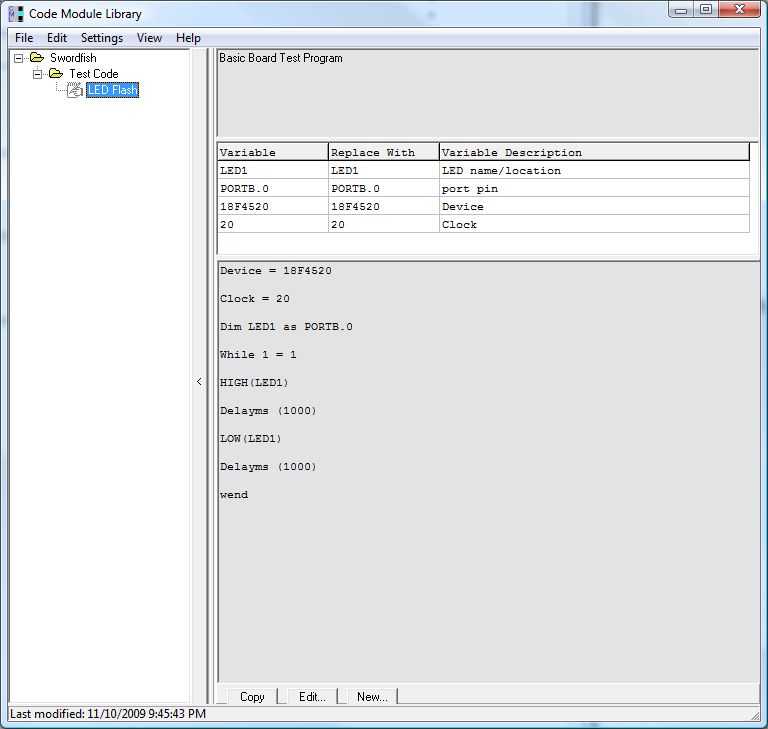Click the 'While 1 = 1' code line
Screen dimensions: 768x729
[x=258, y=354]
